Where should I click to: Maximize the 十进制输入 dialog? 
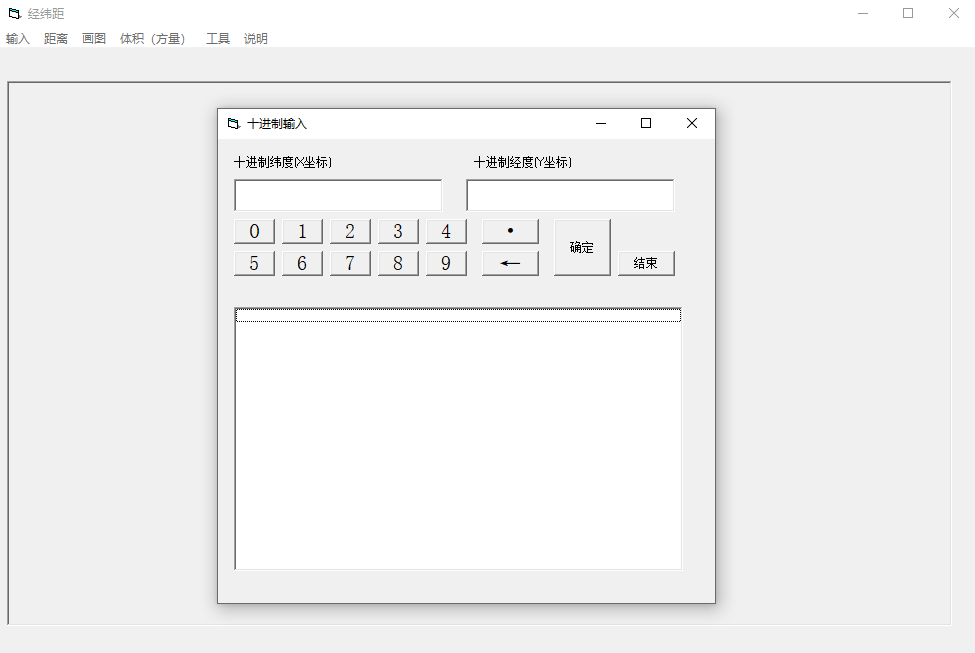pyautogui.click(x=646, y=123)
